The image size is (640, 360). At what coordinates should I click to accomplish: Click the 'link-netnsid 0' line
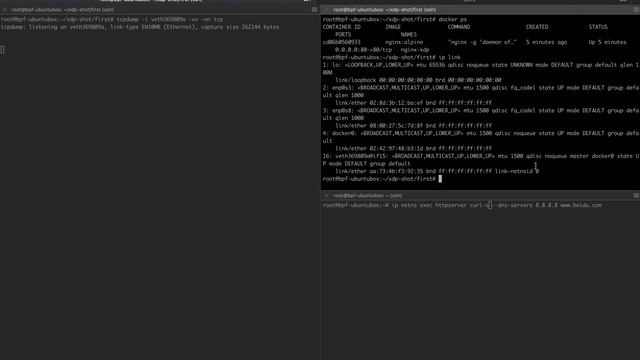point(437,171)
